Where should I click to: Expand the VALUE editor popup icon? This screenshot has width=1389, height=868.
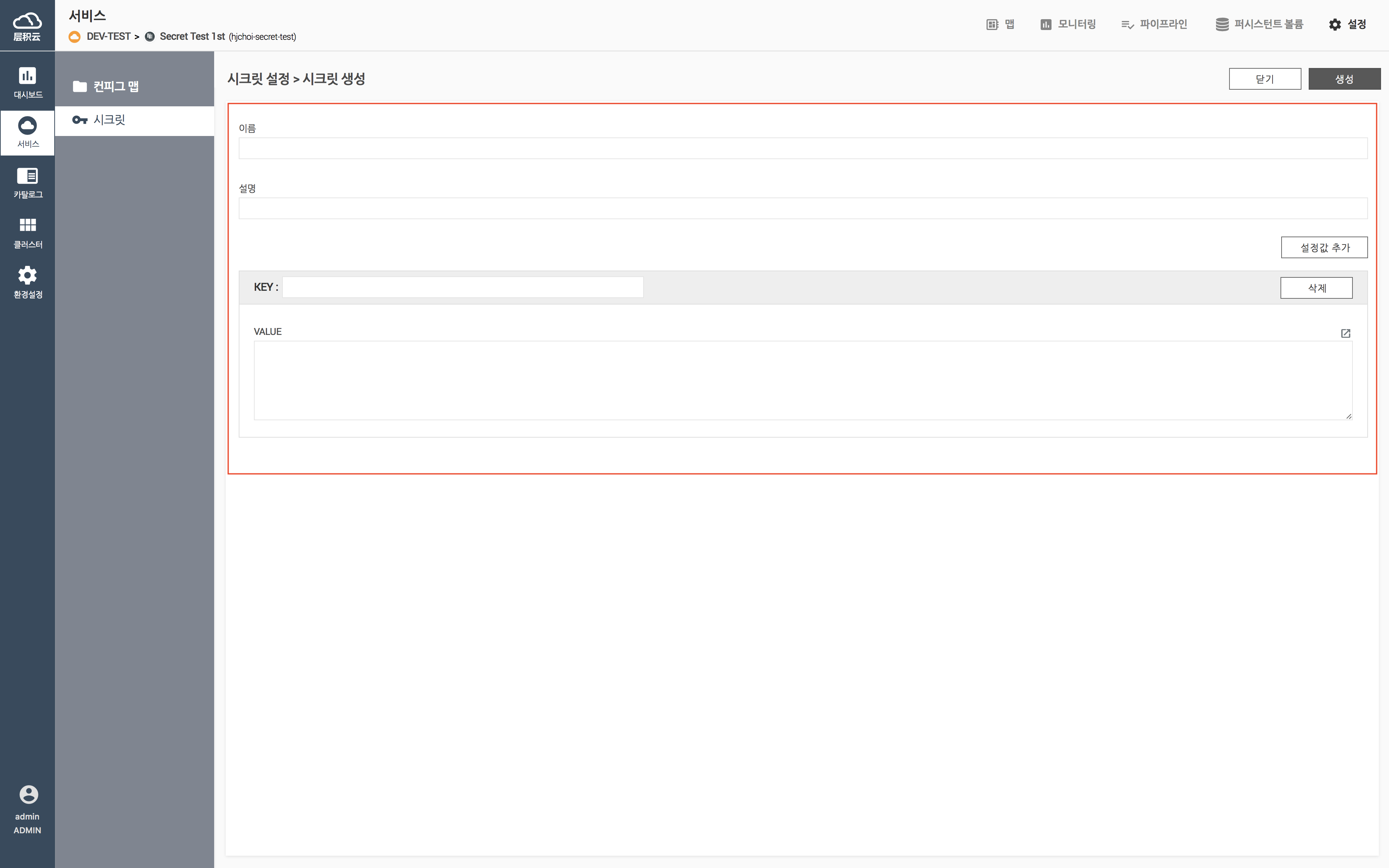(x=1345, y=333)
